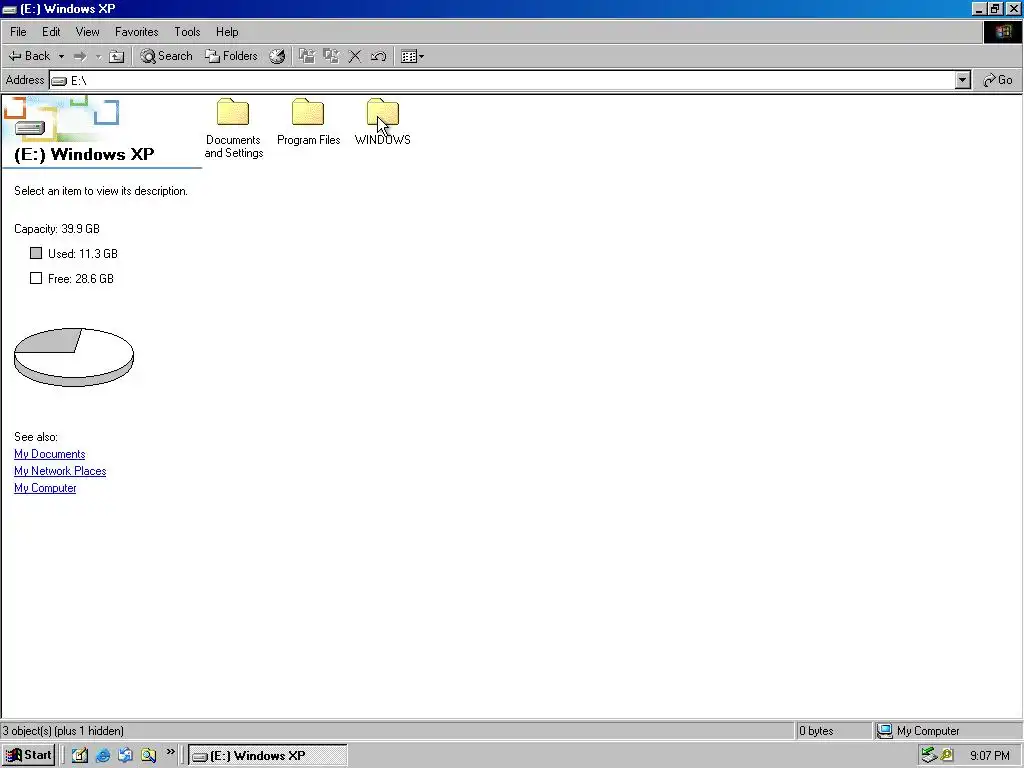Click the title bar drive icon
Screen dimensions: 1024x768
[9, 9]
